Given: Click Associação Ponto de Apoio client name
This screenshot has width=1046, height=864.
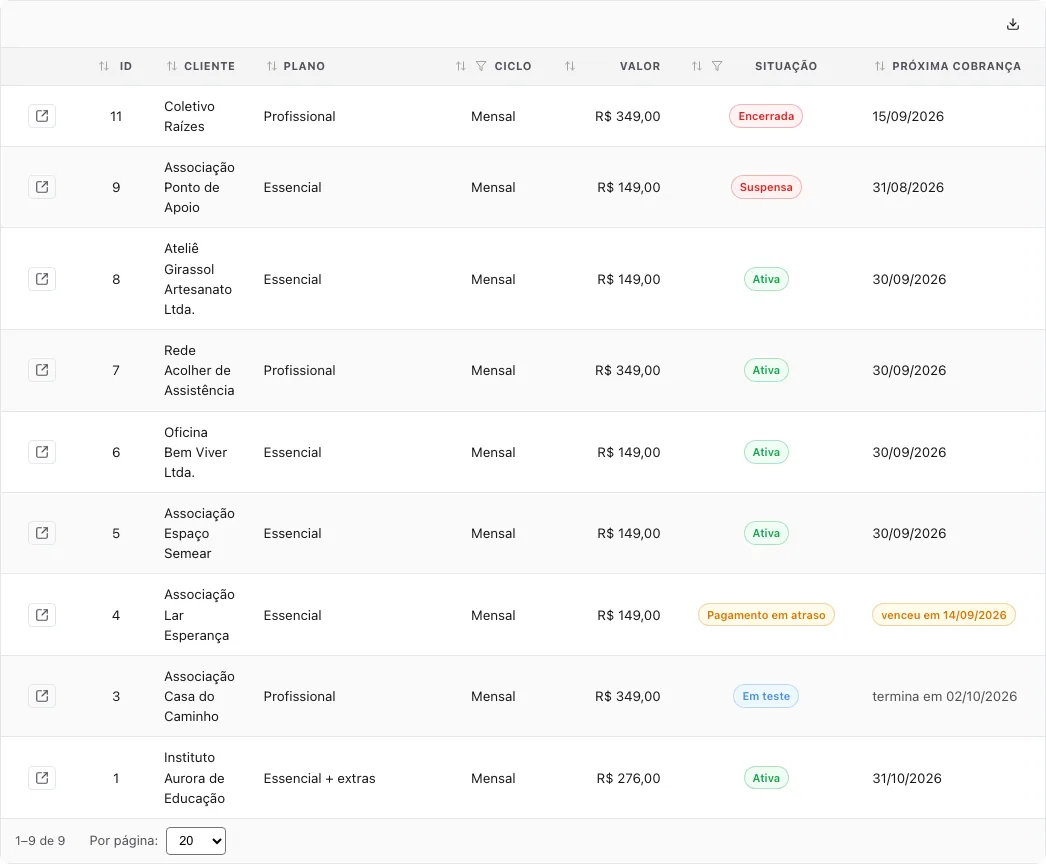Looking at the screenshot, I should click(x=199, y=187).
